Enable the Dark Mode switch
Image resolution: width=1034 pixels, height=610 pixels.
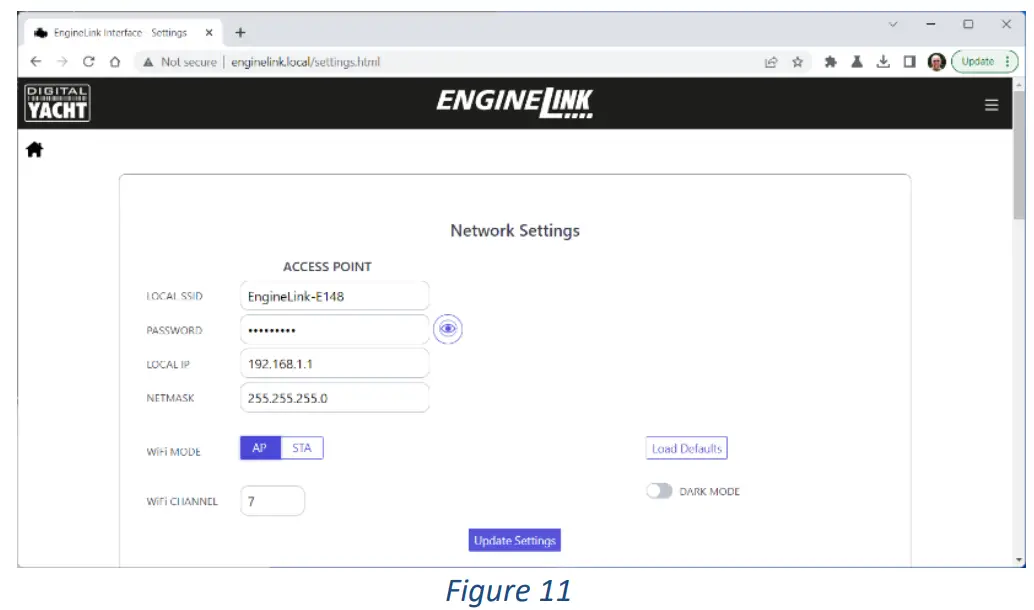(x=660, y=491)
